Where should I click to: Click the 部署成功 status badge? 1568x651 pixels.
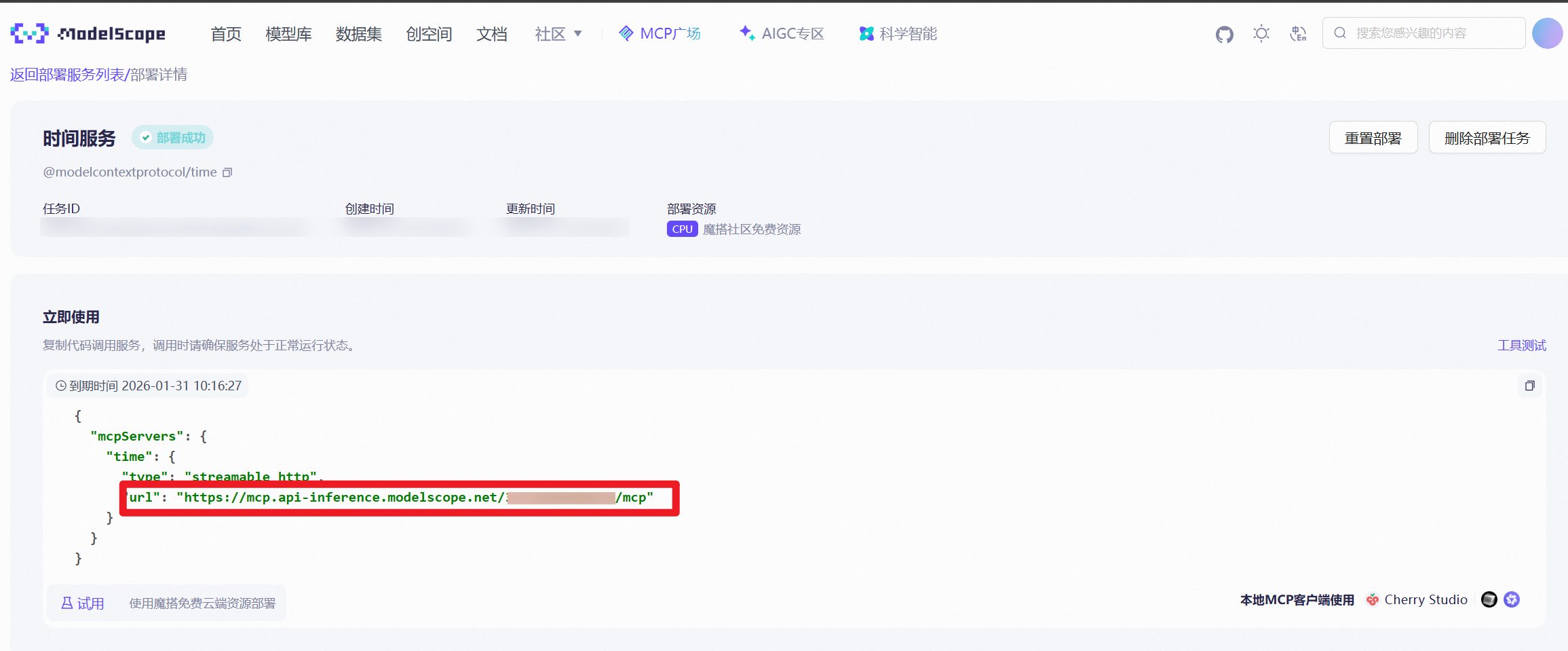[173, 138]
